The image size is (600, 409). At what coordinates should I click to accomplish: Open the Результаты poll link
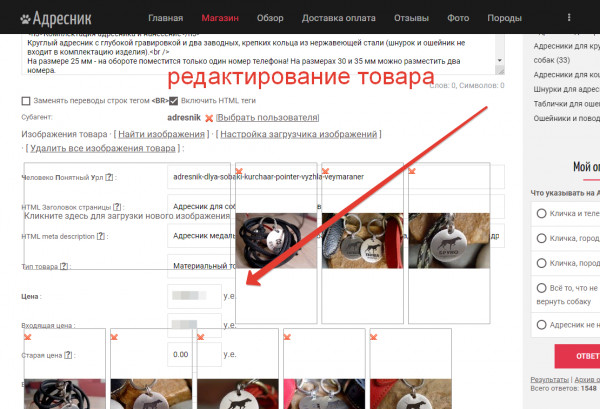[549, 380]
